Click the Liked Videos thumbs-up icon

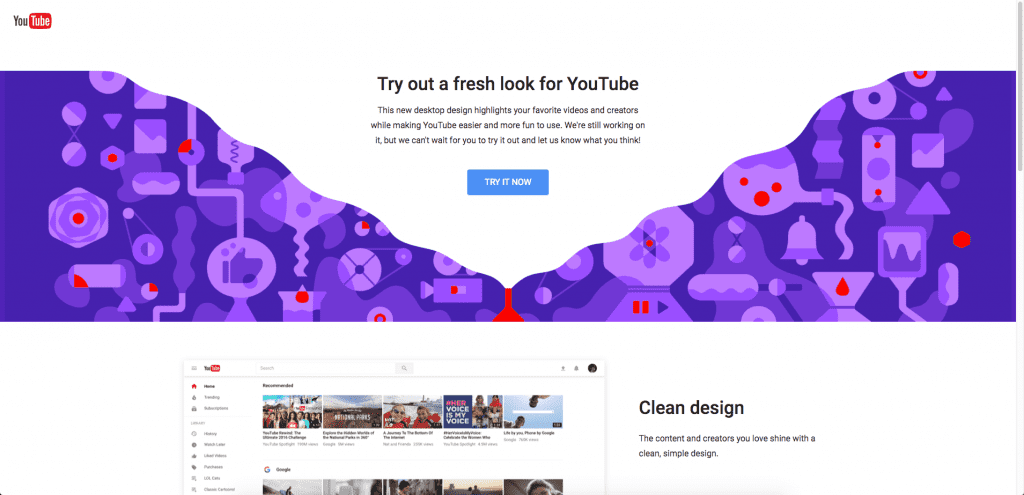click(194, 456)
